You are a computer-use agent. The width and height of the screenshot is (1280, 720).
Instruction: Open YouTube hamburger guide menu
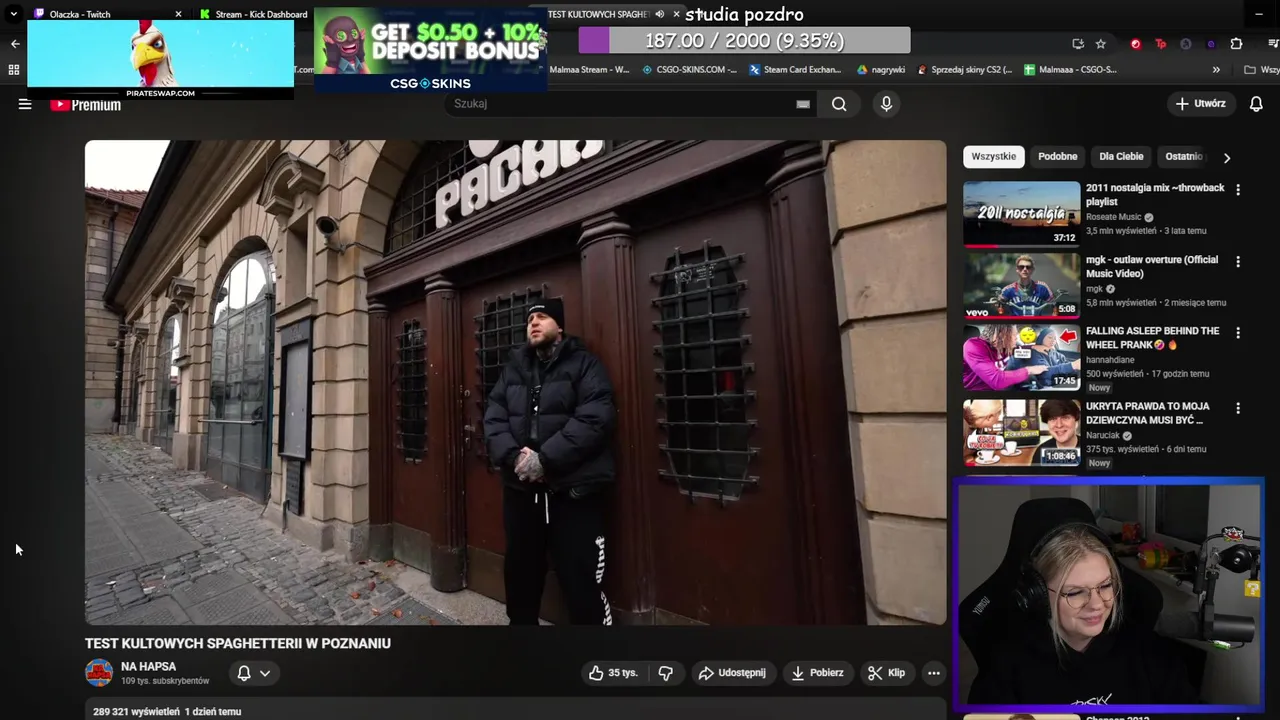(25, 104)
